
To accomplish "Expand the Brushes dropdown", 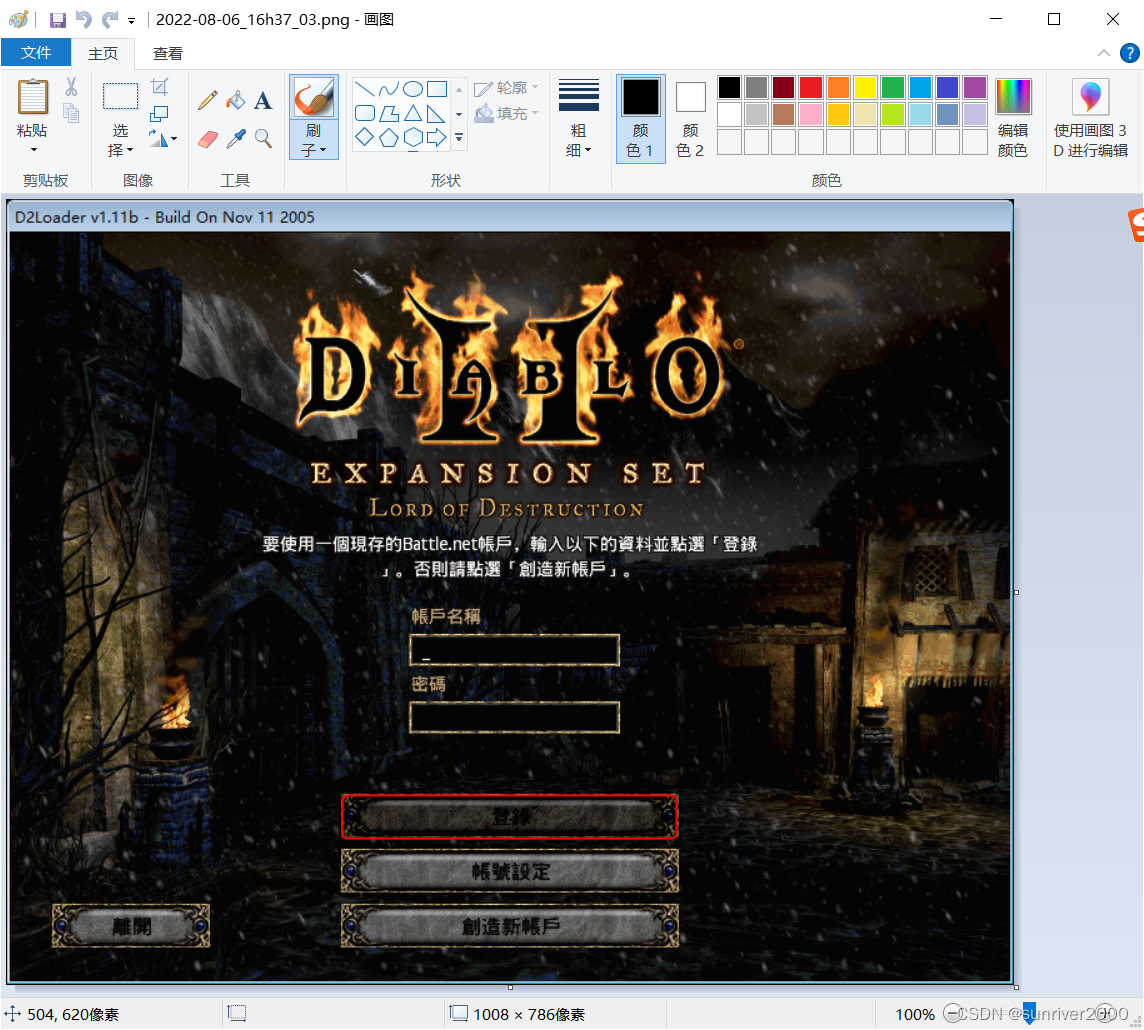I will [322, 150].
